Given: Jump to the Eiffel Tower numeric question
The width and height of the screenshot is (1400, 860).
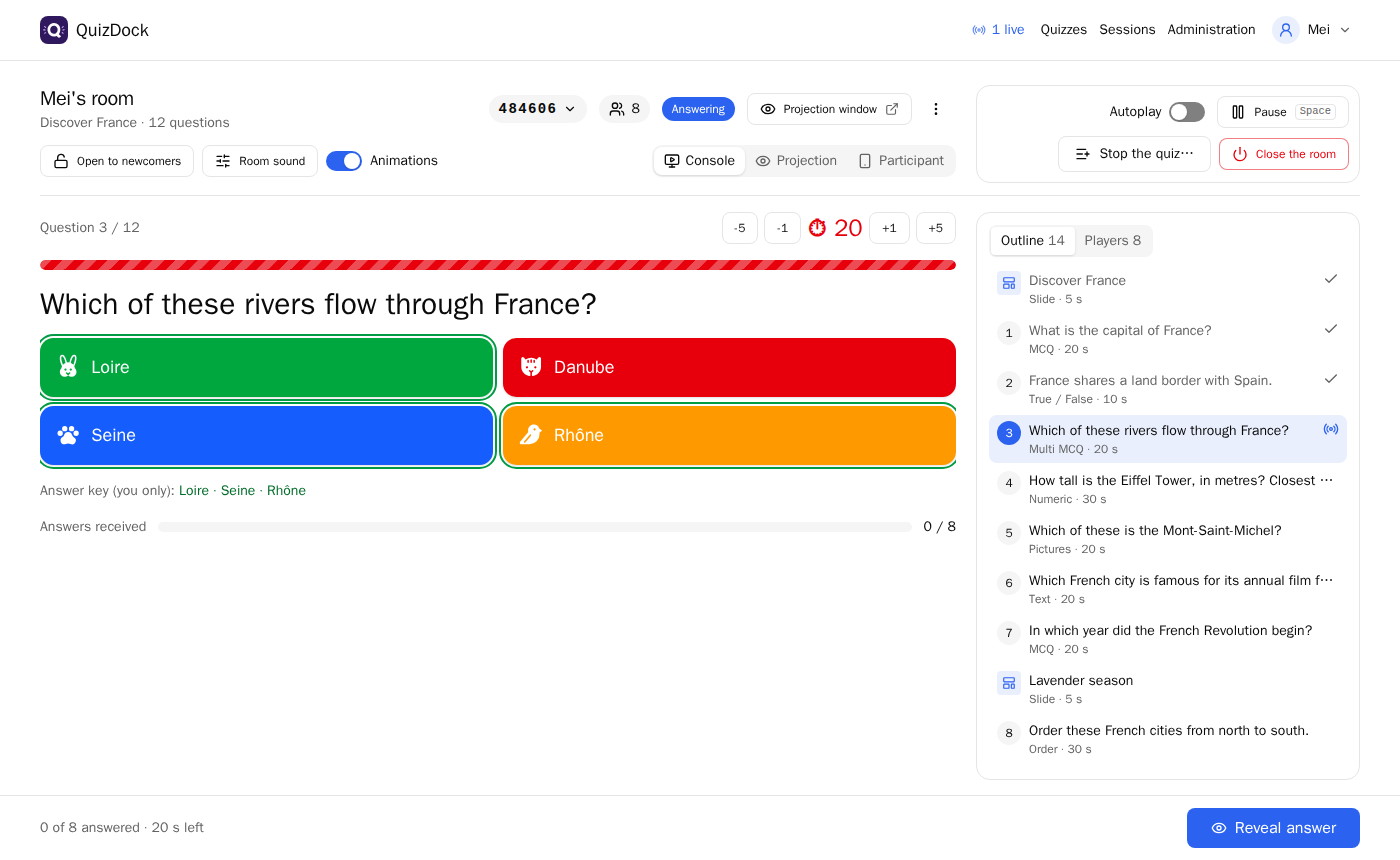Looking at the screenshot, I should coord(1168,489).
